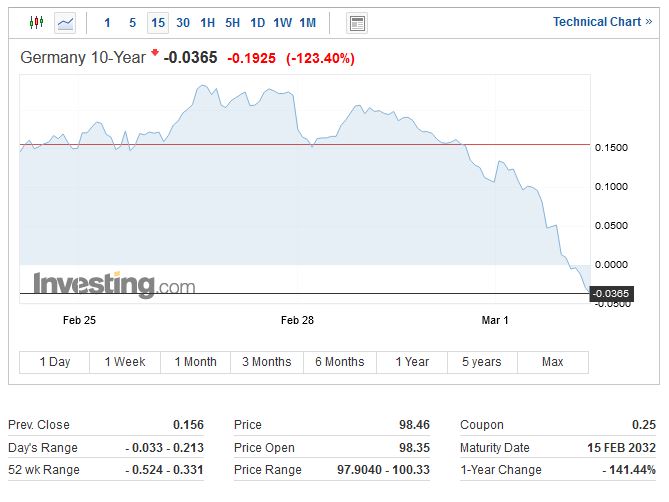
Task: View the Max time range
Action: [x=553, y=362]
